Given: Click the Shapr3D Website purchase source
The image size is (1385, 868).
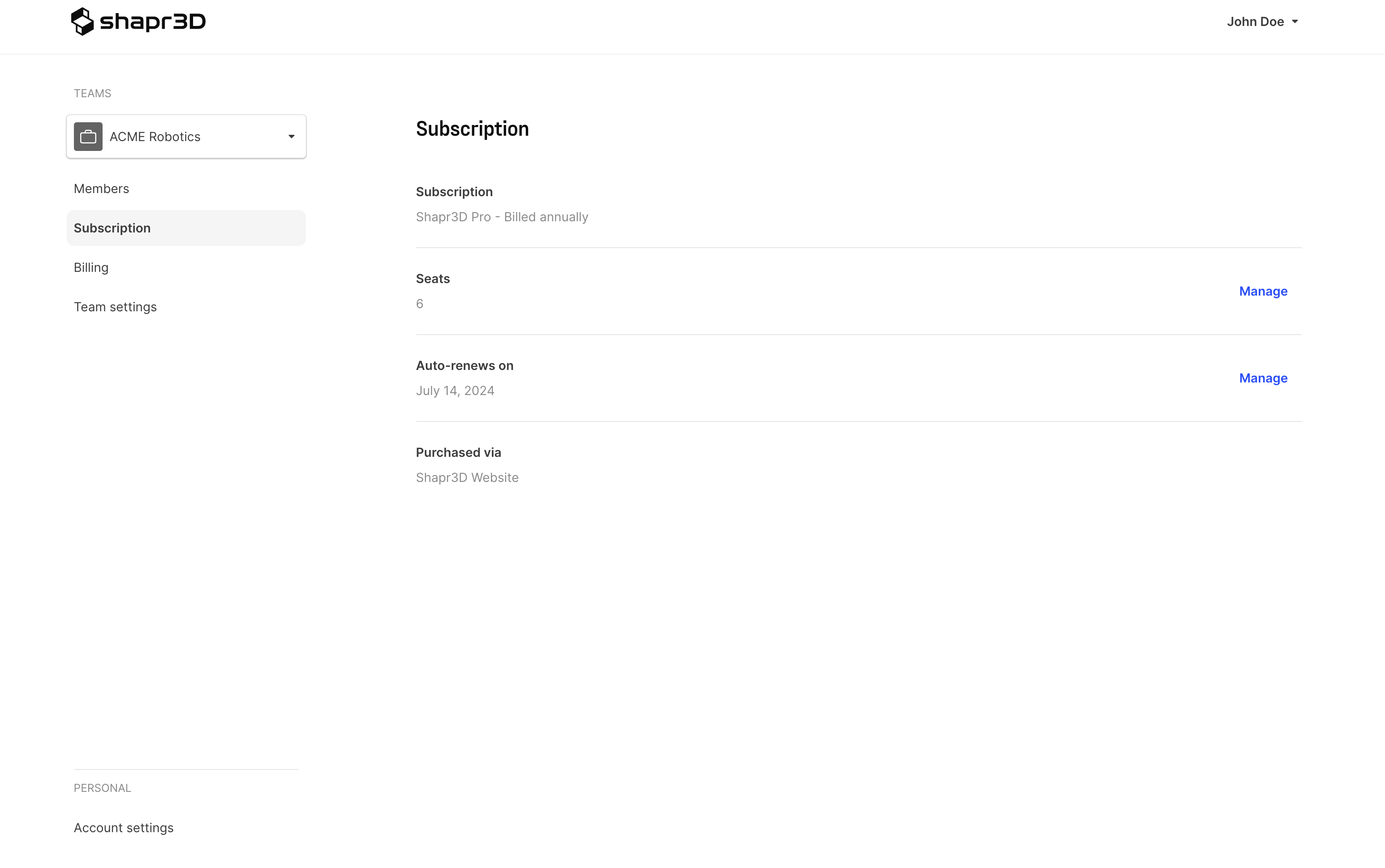Looking at the screenshot, I should [467, 477].
